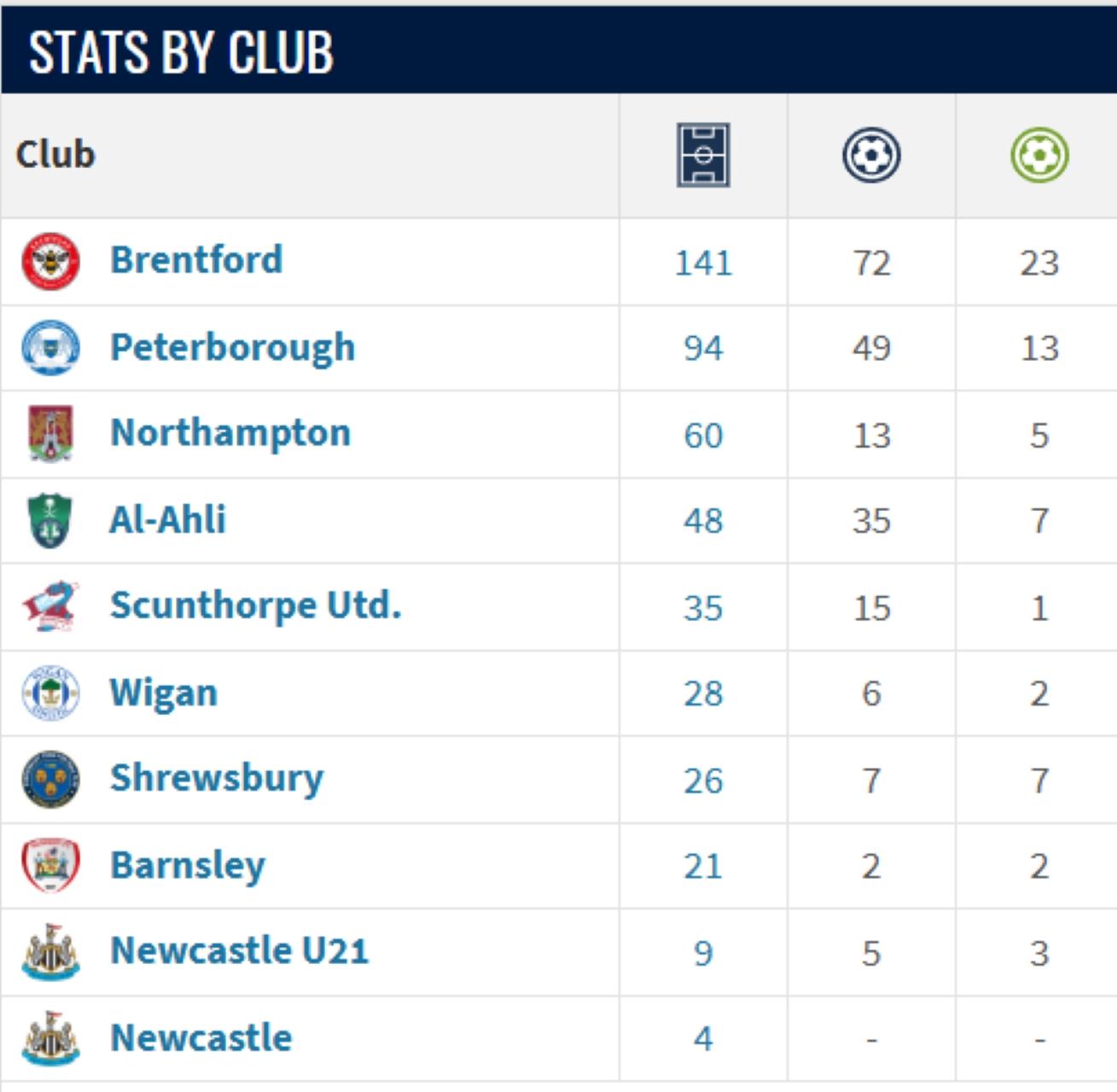This screenshot has height=1092, width=1117.
Task: Click the Brentford club crest
Action: click(50, 261)
